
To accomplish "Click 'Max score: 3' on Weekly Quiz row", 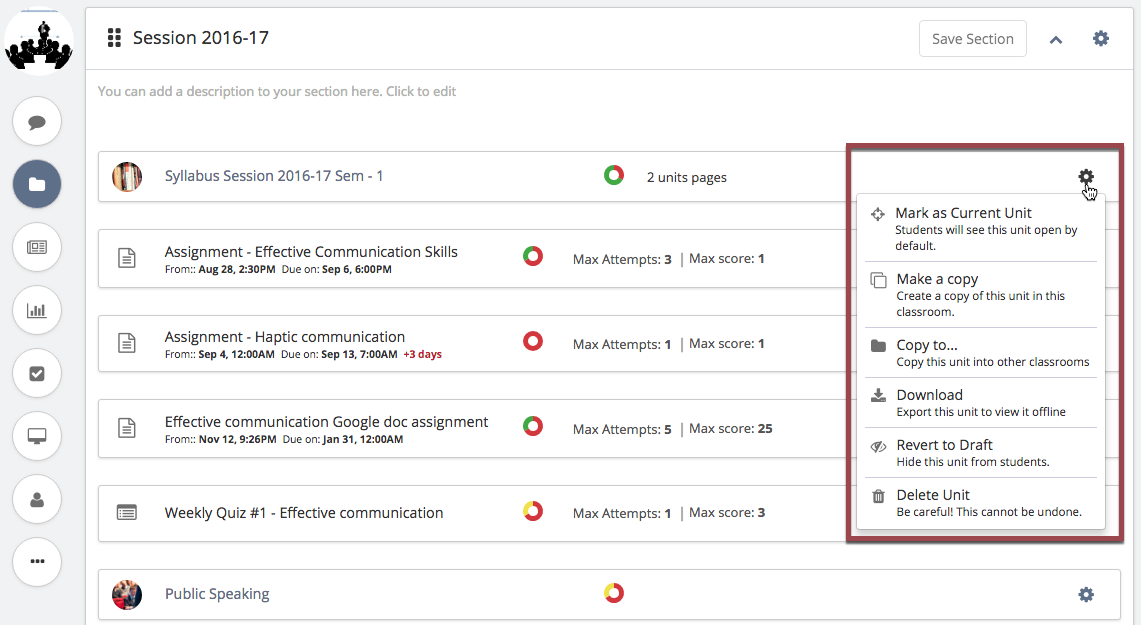I will (x=727, y=513).
